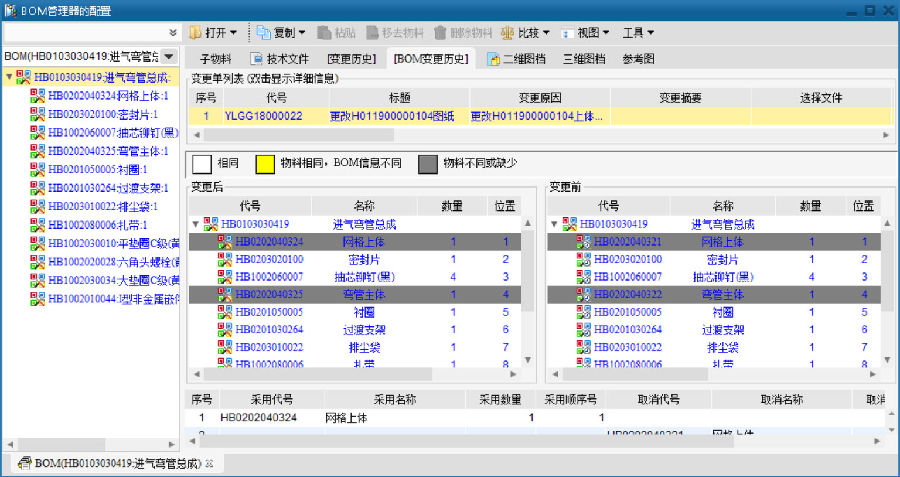Select HB0202040321 row in 变更前 table

pyautogui.click(x=713, y=242)
